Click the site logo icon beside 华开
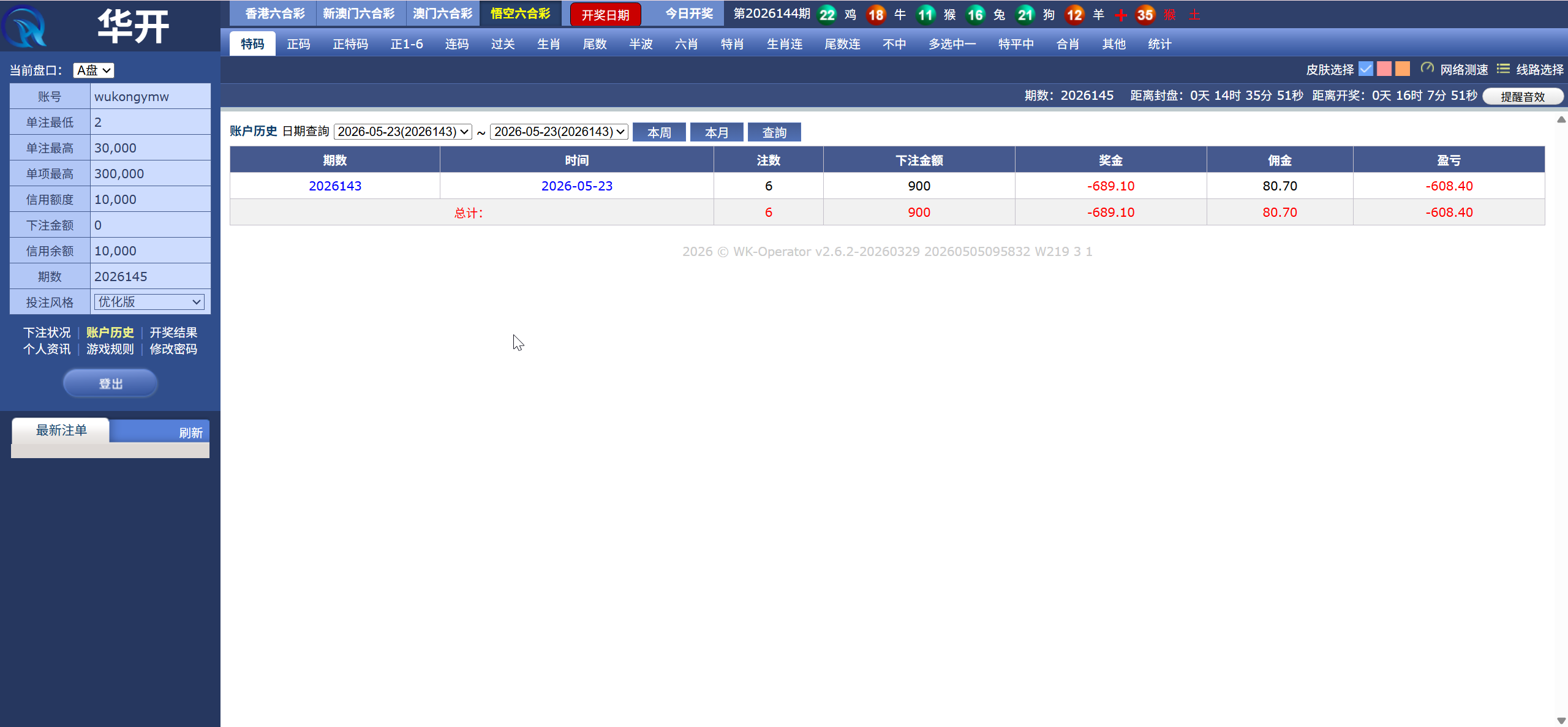Image resolution: width=1568 pixels, height=727 pixels. [24, 26]
